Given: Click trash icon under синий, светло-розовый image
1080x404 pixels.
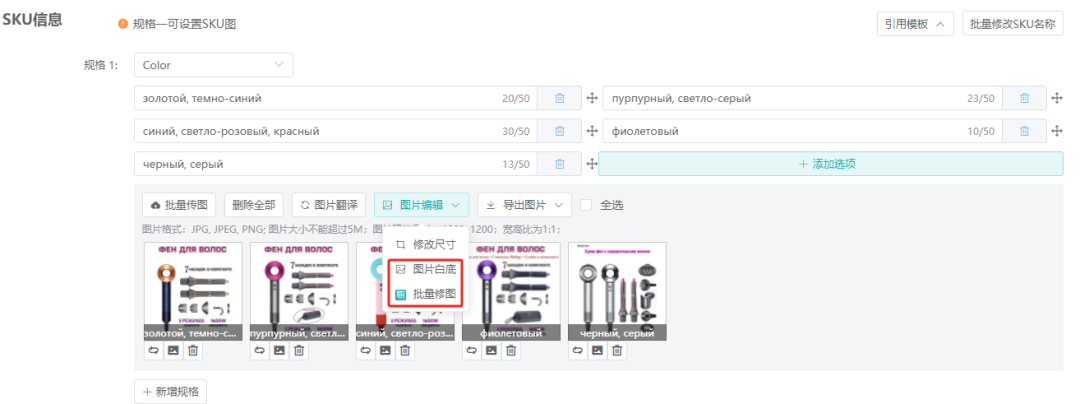Looking at the screenshot, I should pyautogui.click(x=405, y=350).
